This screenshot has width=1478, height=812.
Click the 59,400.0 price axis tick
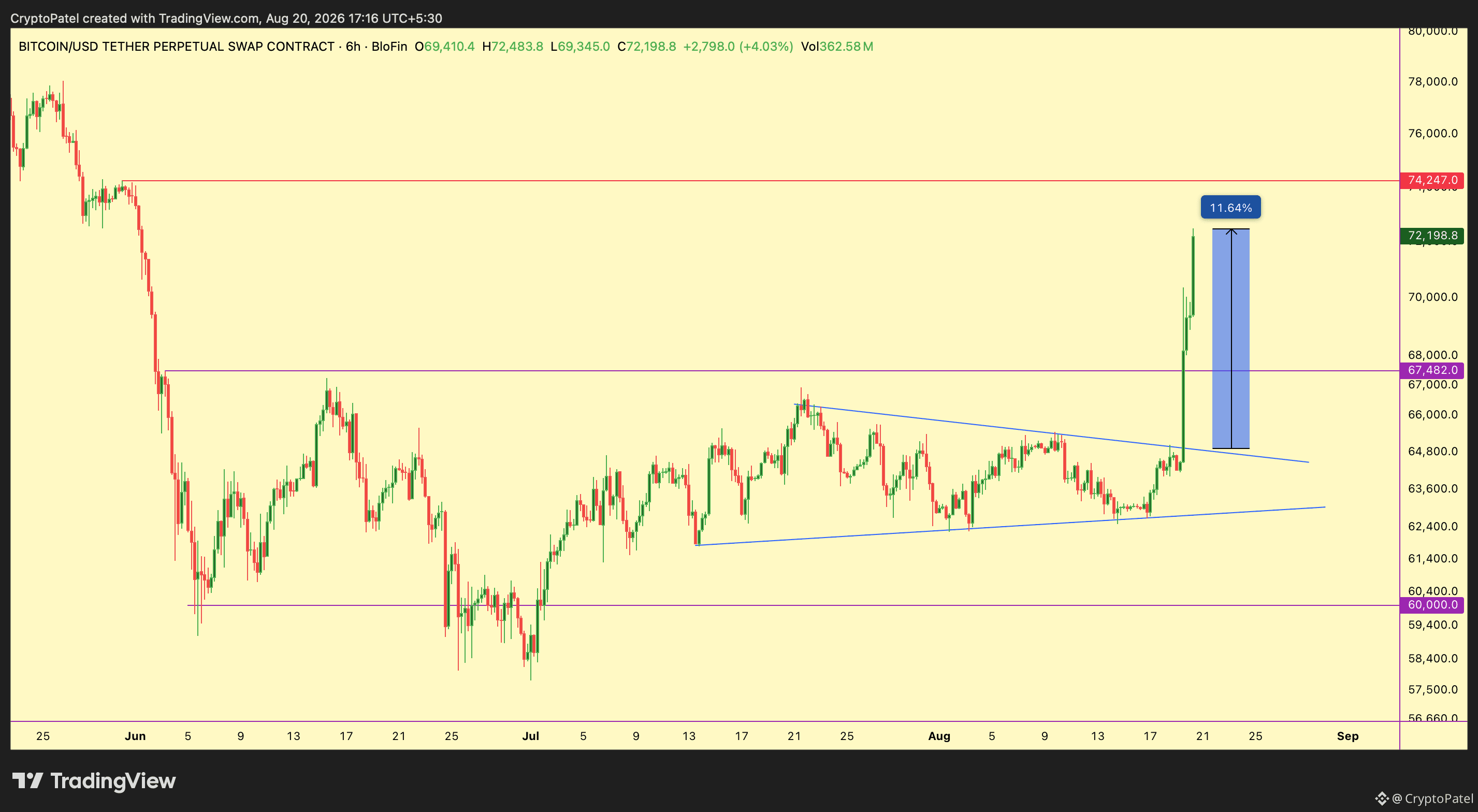1432,625
